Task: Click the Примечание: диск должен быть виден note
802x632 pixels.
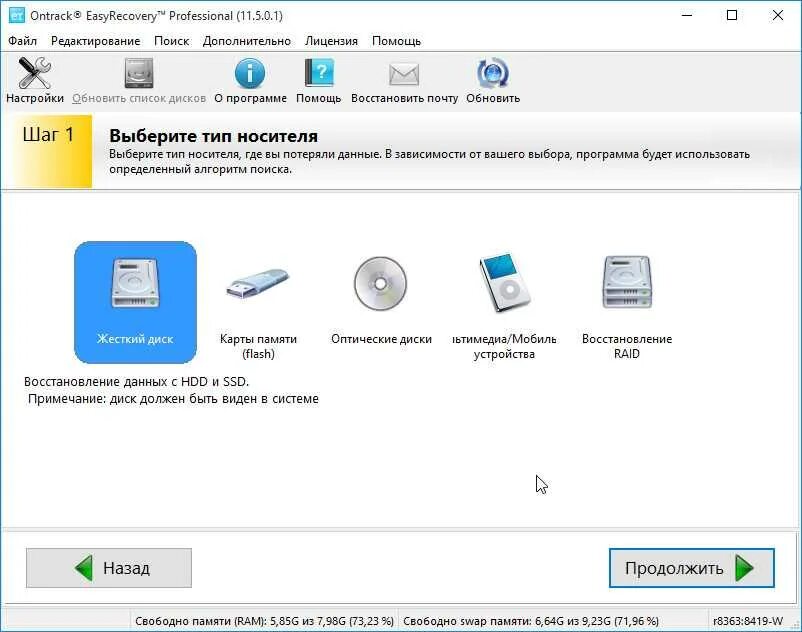Action: click(173, 399)
